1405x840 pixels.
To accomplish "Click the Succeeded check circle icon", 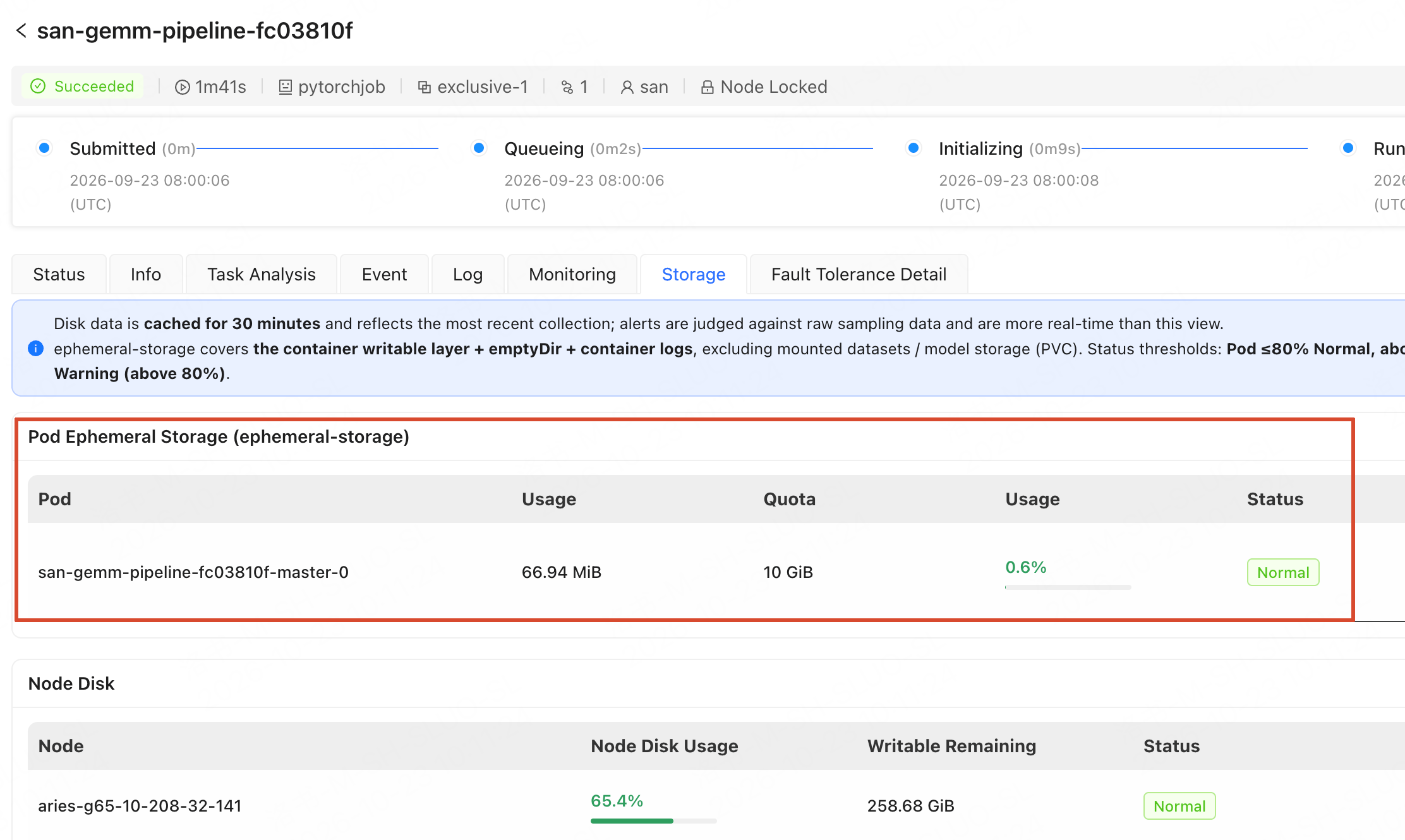I will (38, 87).
